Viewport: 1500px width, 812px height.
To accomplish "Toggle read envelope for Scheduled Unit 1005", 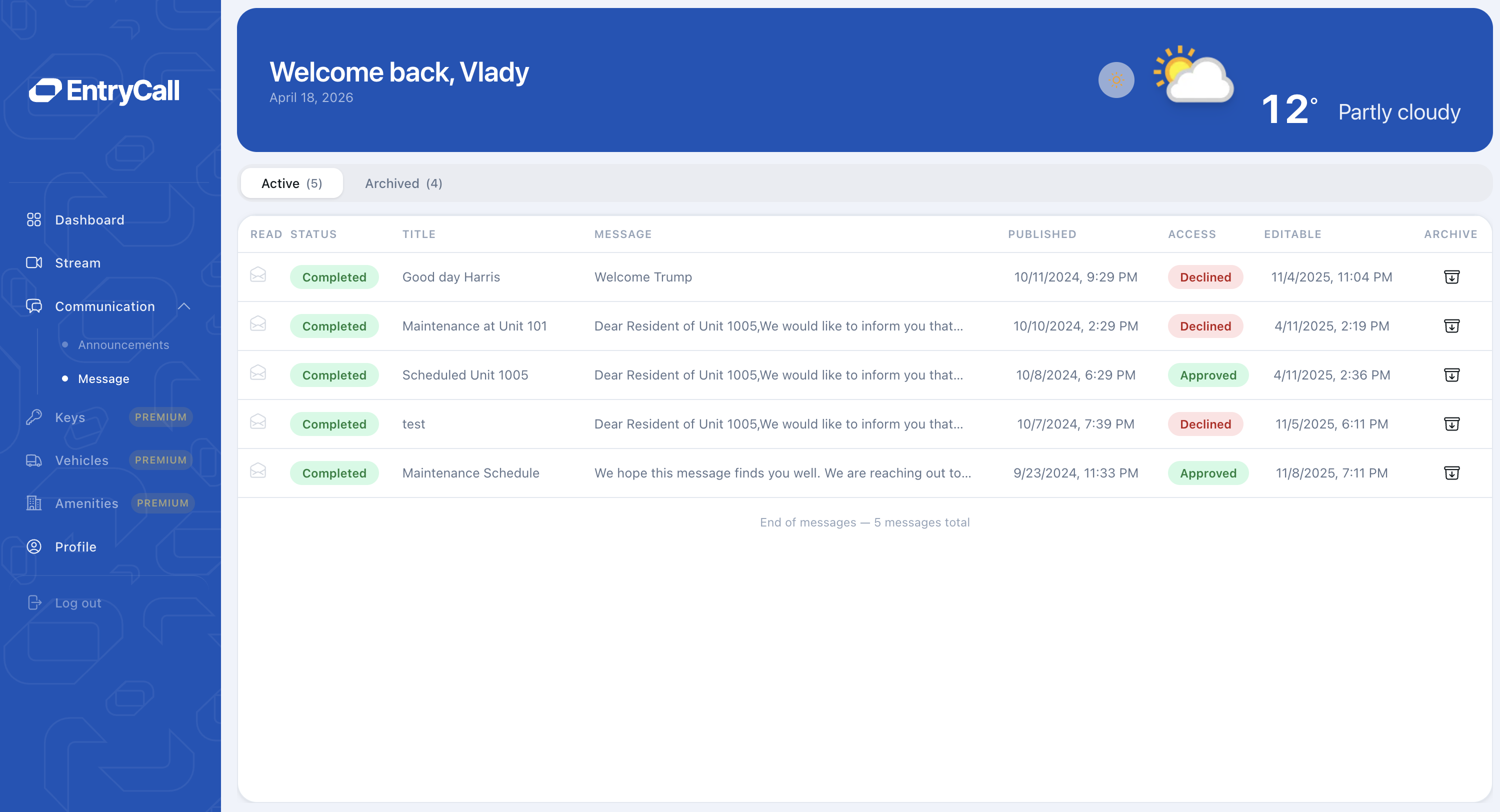I will [258, 372].
